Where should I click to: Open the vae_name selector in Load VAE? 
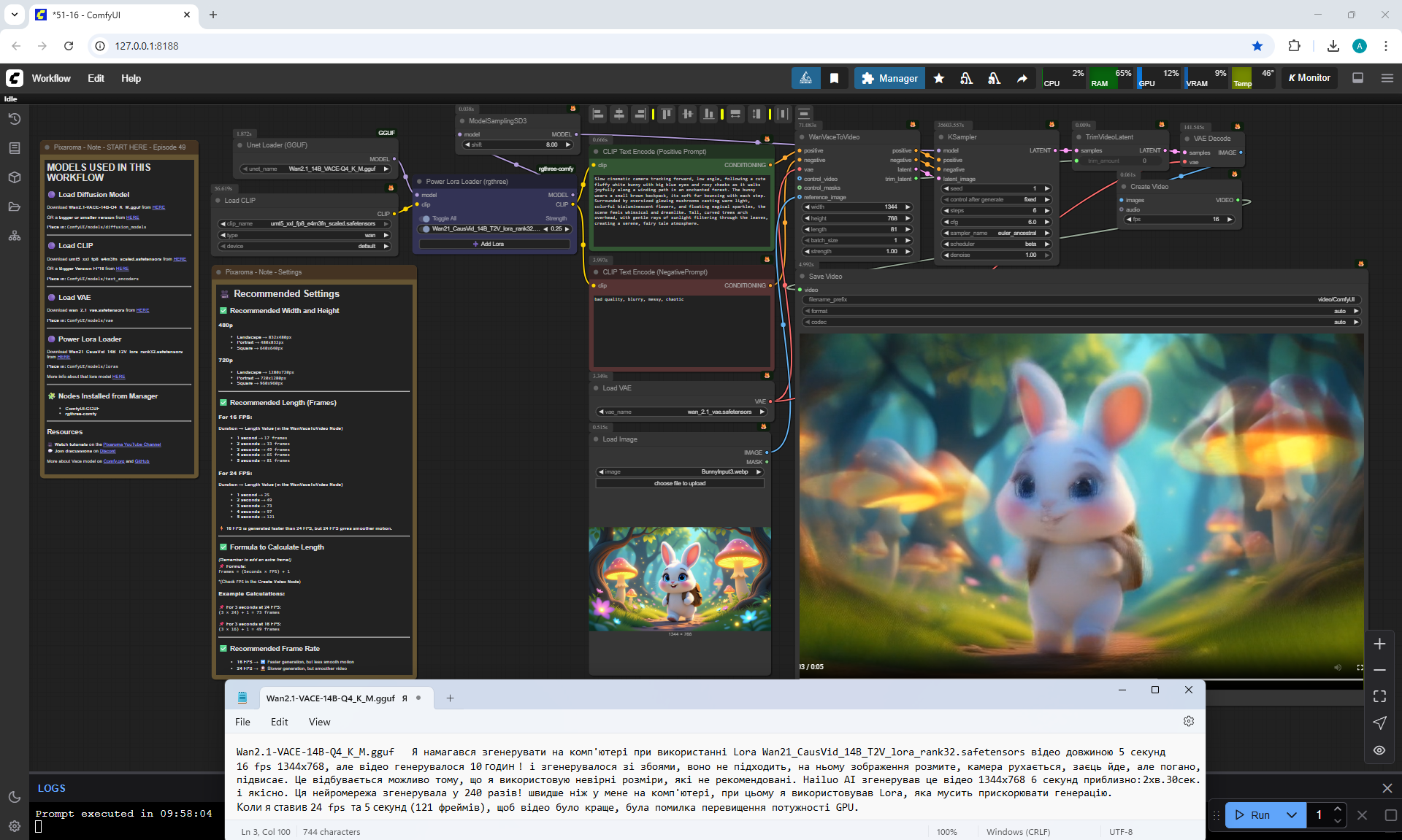click(681, 412)
